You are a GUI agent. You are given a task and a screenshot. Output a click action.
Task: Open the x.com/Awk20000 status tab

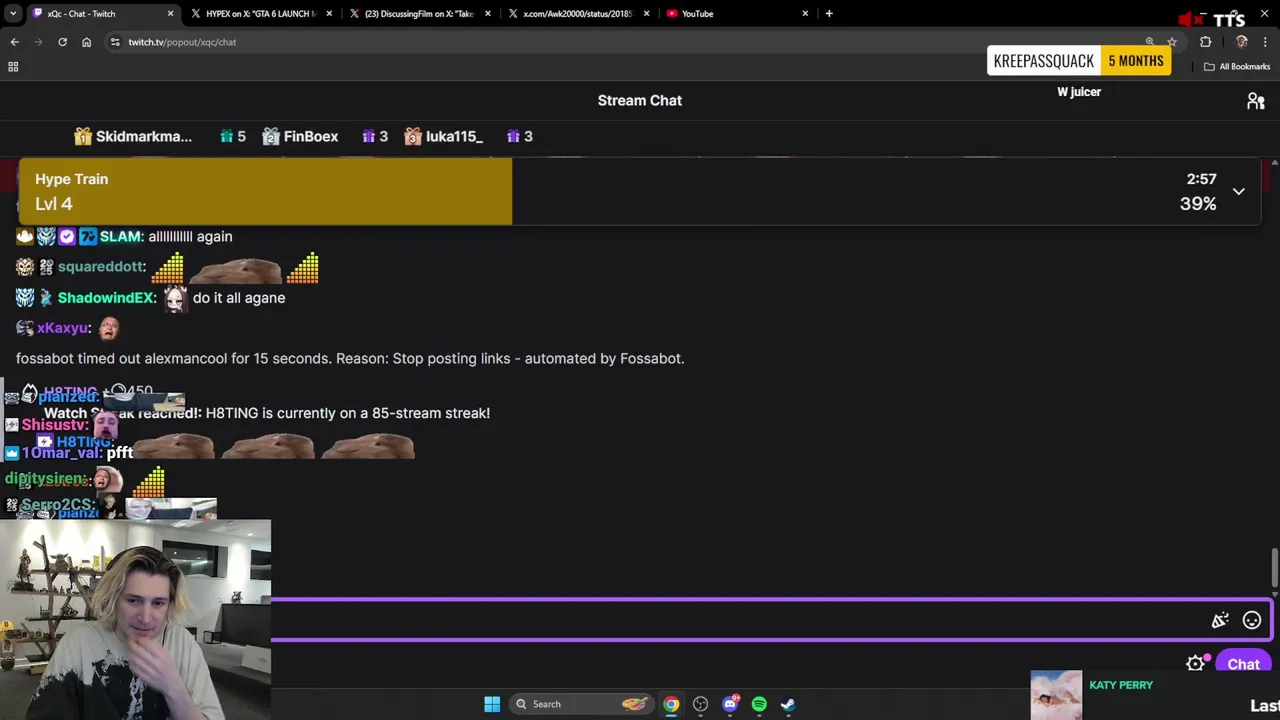click(x=579, y=14)
